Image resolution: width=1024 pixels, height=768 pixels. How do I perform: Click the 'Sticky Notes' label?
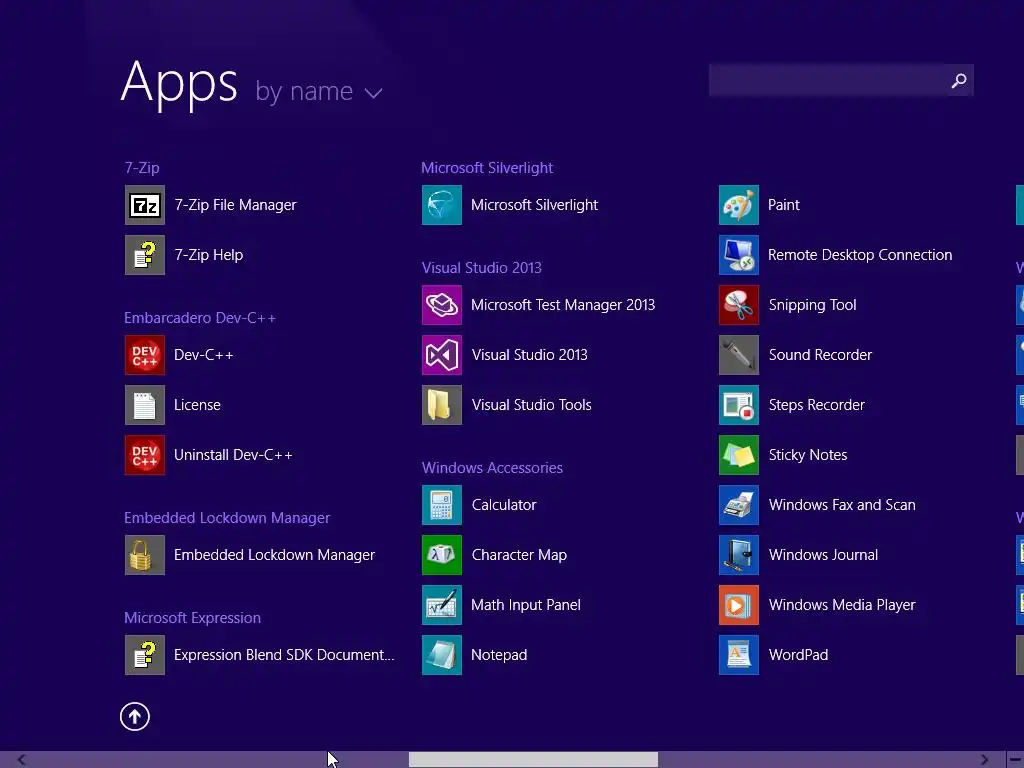[808, 455]
